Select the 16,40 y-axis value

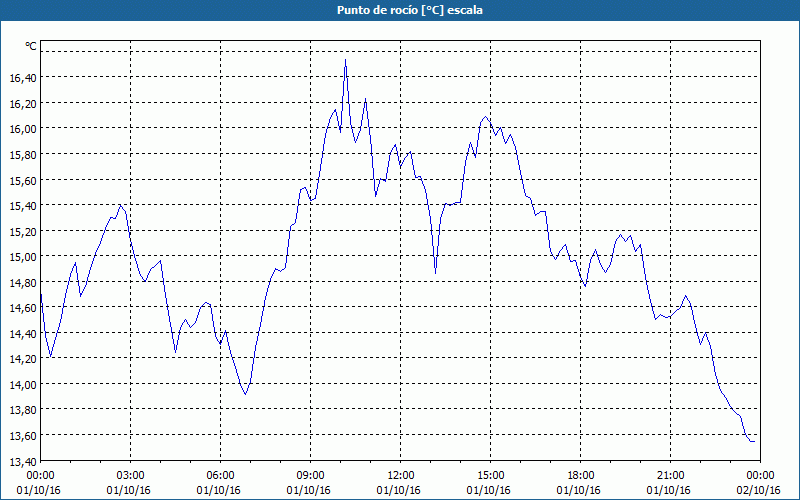[x=23, y=78]
